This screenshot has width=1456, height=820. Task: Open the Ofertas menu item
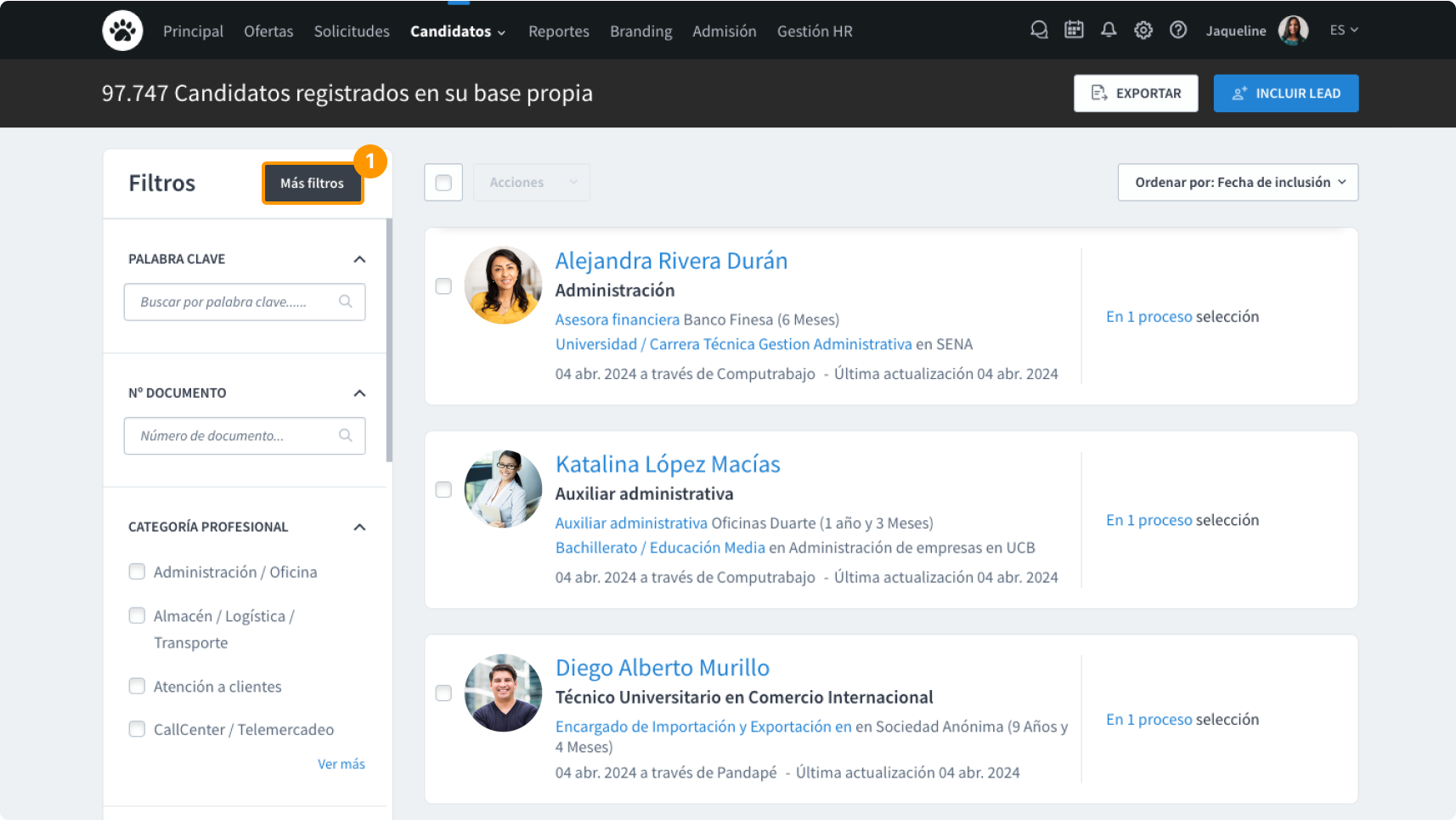coord(268,31)
